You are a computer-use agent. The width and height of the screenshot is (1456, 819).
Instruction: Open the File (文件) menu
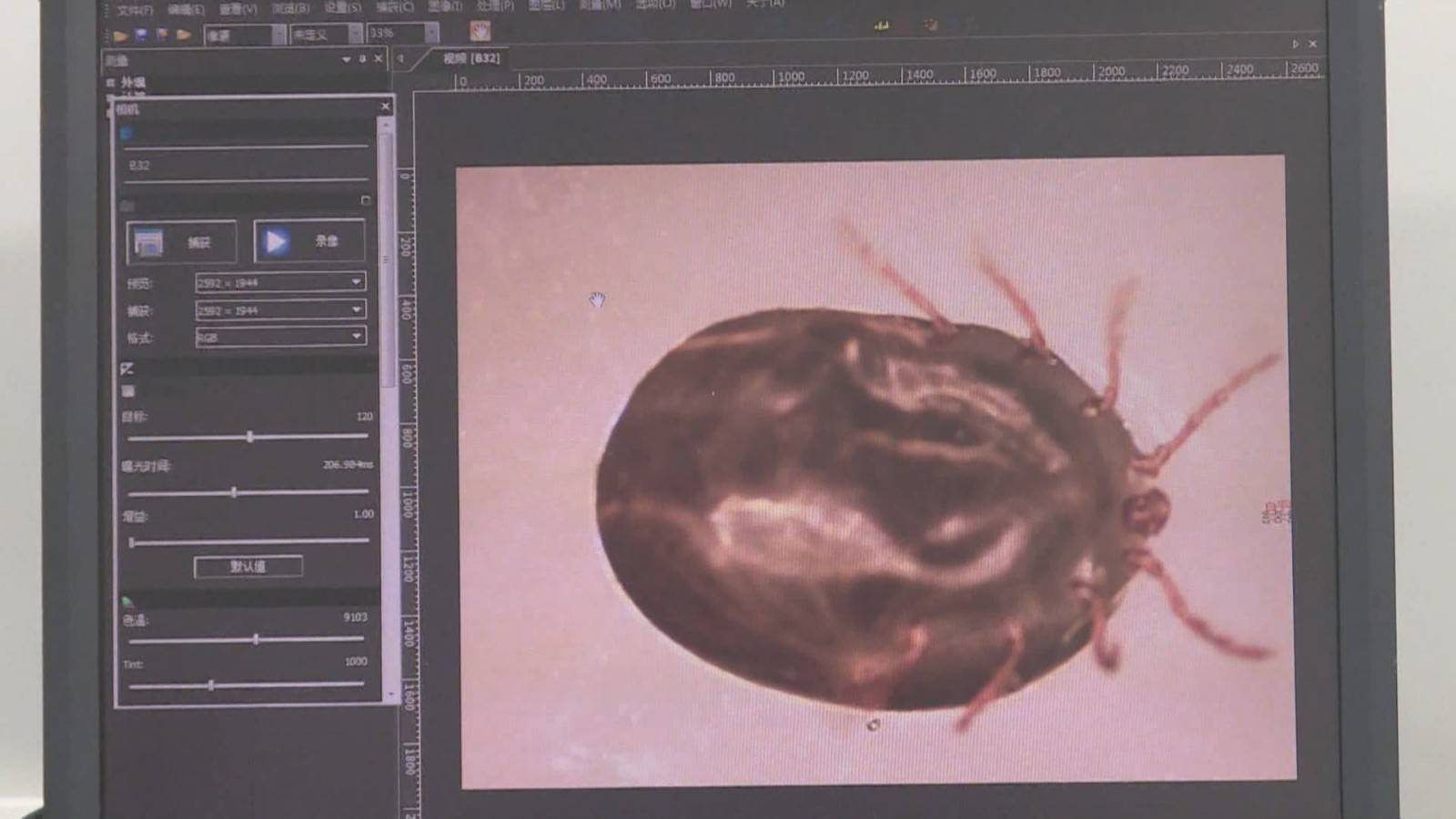pos(135,9)
